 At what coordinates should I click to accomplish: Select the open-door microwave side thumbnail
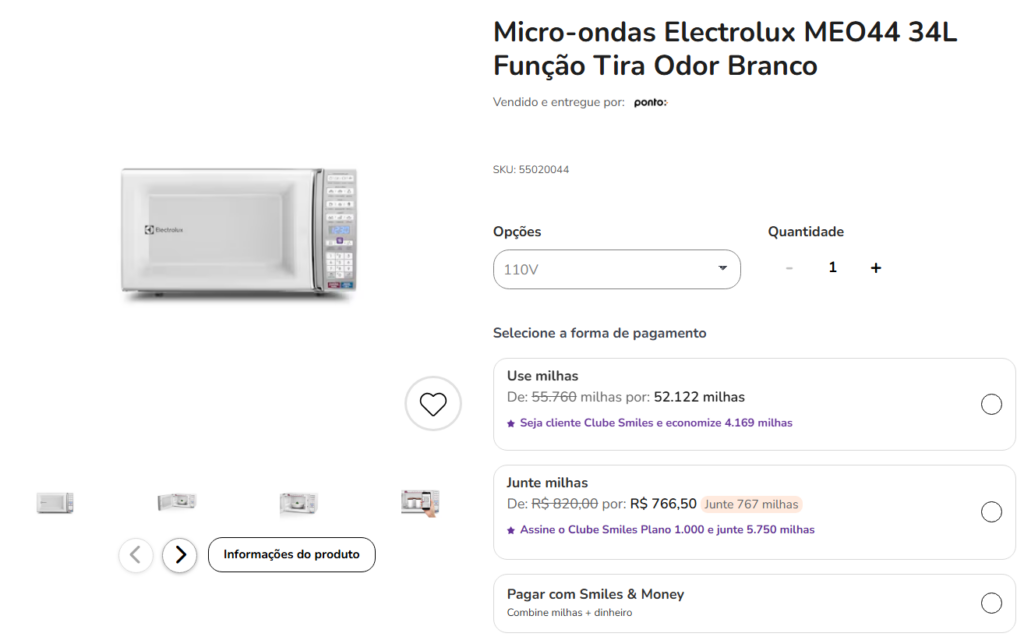[177, 502]
